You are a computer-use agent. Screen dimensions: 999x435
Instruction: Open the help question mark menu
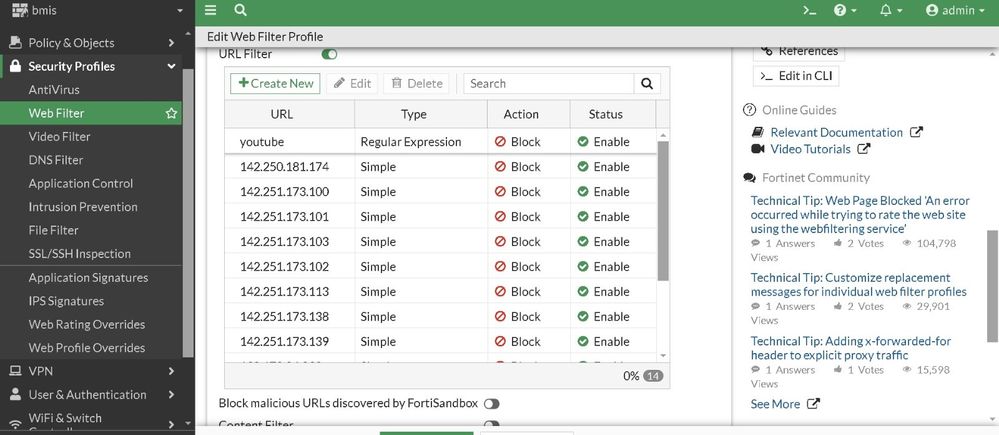(x=845, y=10)
